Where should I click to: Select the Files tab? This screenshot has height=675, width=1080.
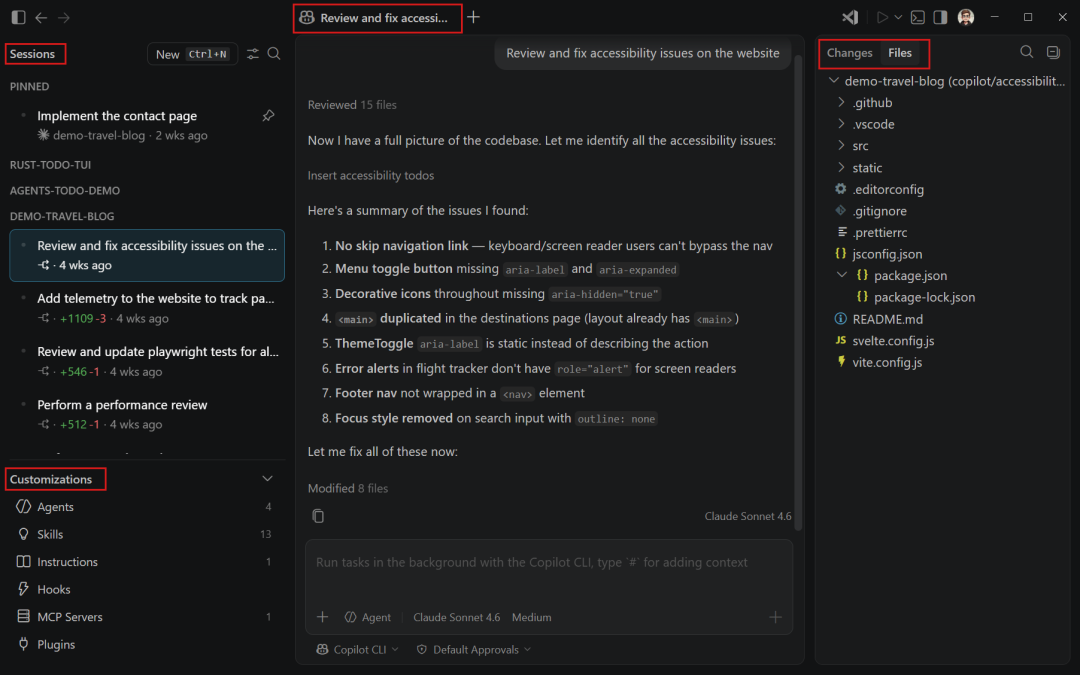coord(900,53)
